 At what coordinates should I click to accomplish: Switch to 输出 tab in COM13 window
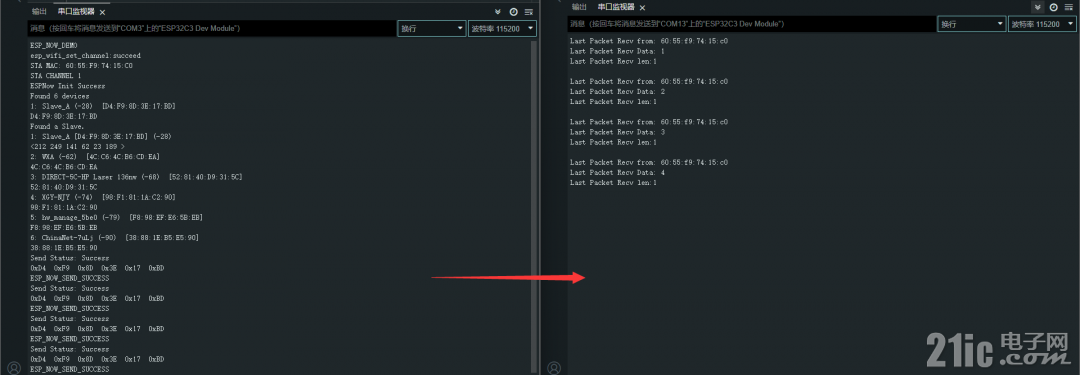point(579,7)
